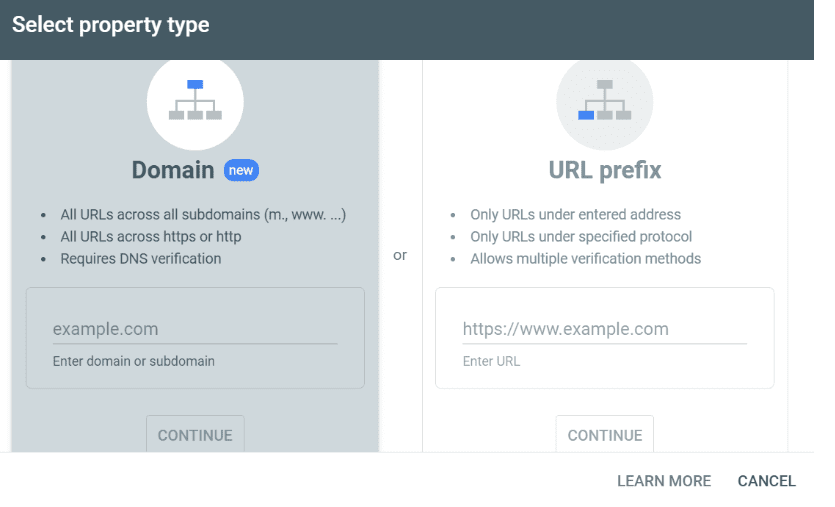Open the LEARN MORE link
This screenshot has height=507, width=835.
[664, 481]
